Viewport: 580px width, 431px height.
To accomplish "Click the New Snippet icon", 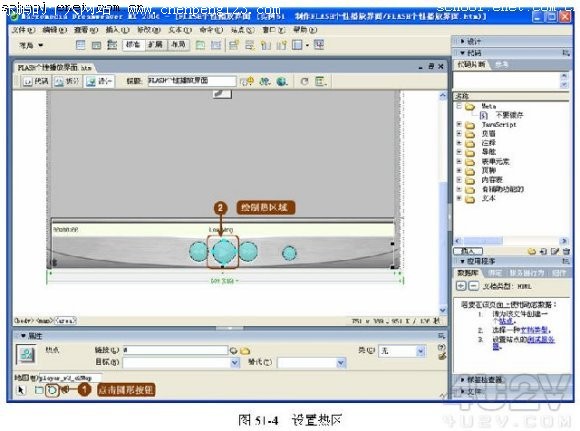I will (x=543, y=252).
